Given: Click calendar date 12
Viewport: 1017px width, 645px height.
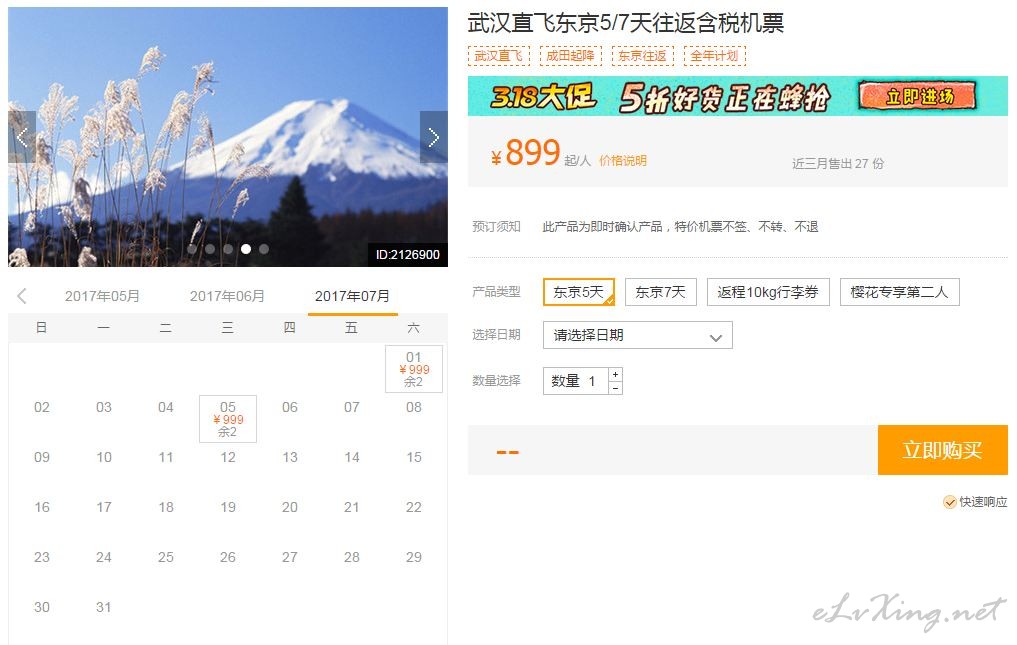Looking at the screenshot, I should 228,457.
